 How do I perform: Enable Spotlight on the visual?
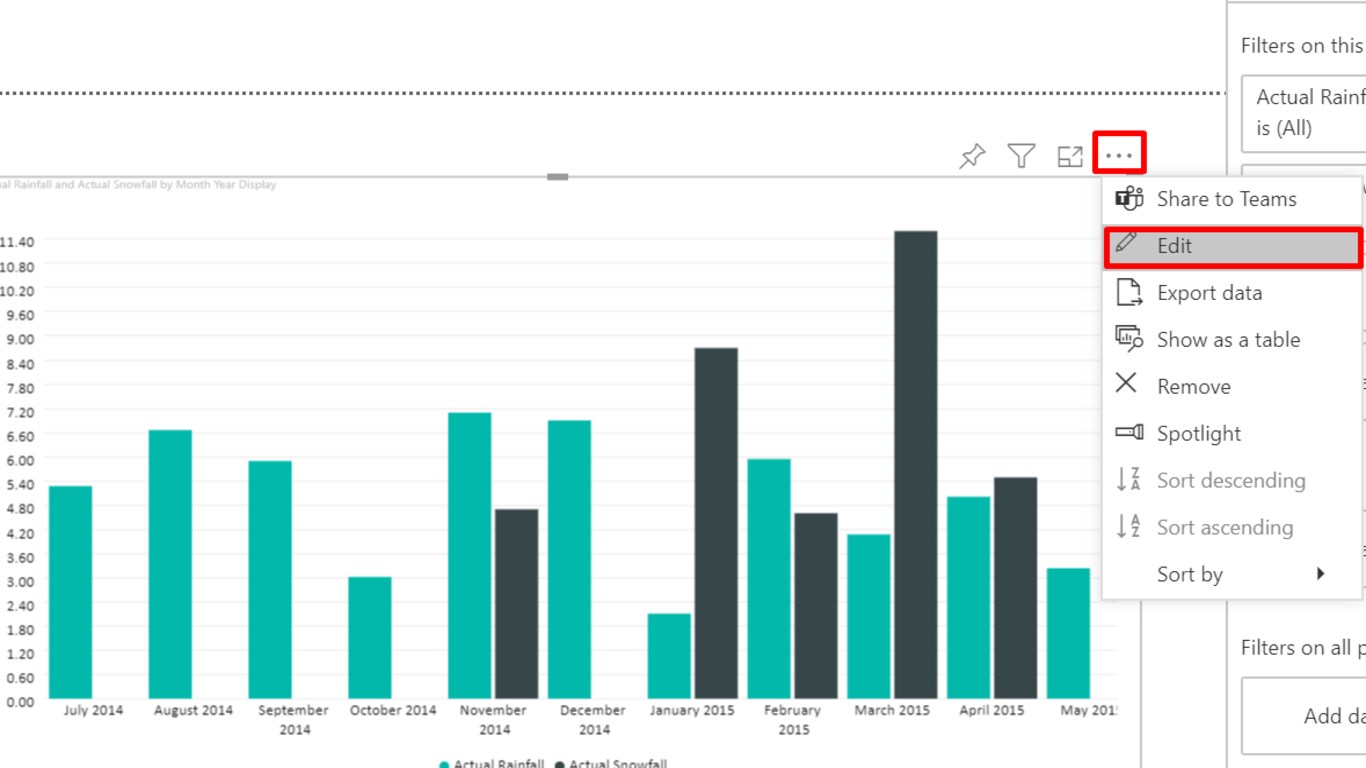1232,434
